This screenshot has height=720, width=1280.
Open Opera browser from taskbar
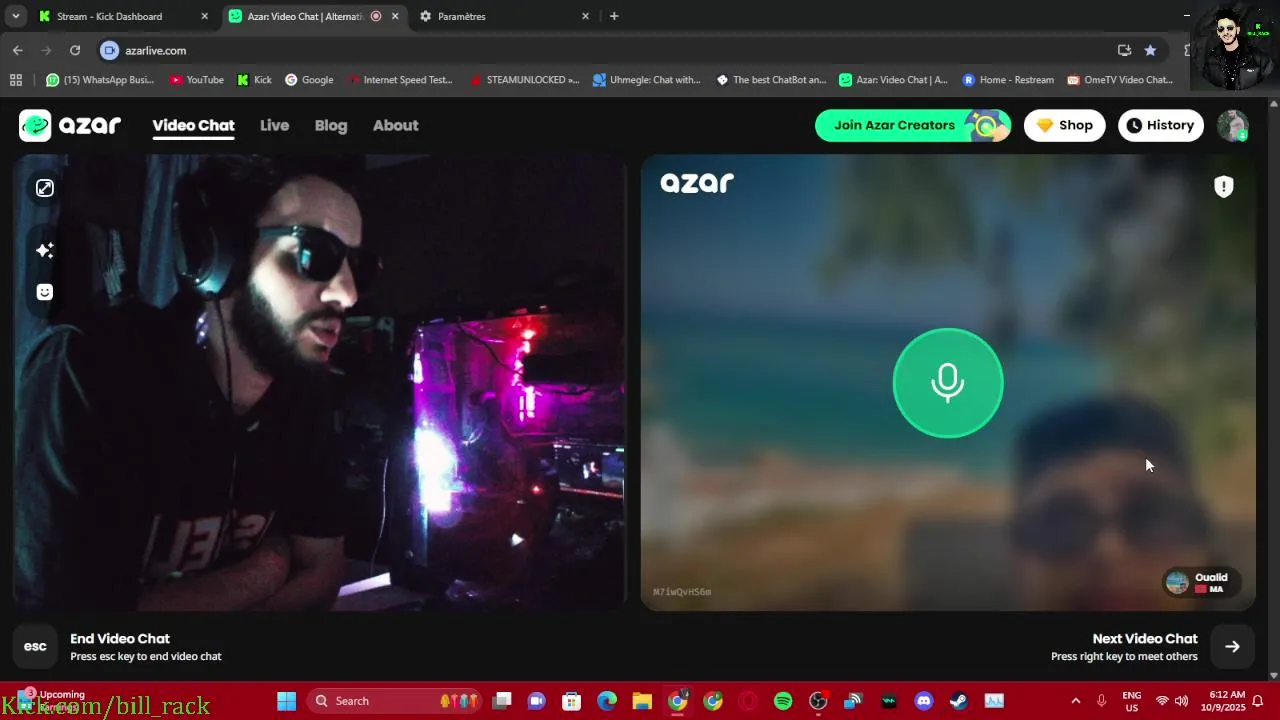748,701
